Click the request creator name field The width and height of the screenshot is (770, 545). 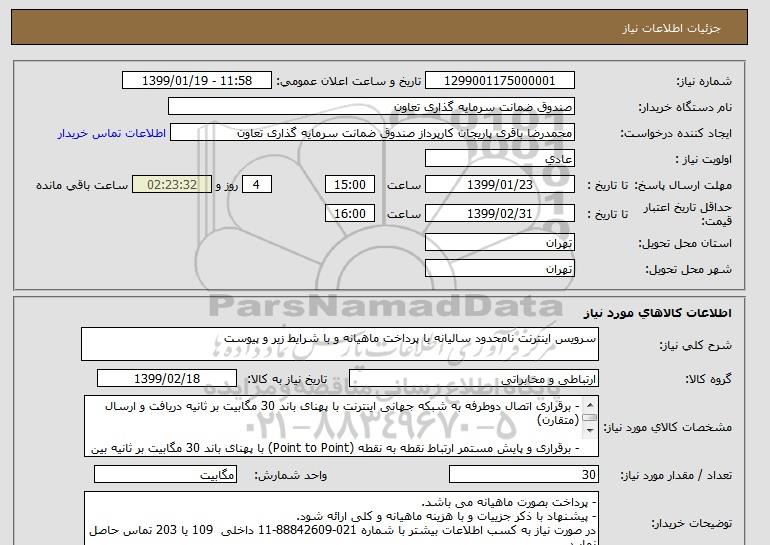pyautogui.click(x=372, y=133)
